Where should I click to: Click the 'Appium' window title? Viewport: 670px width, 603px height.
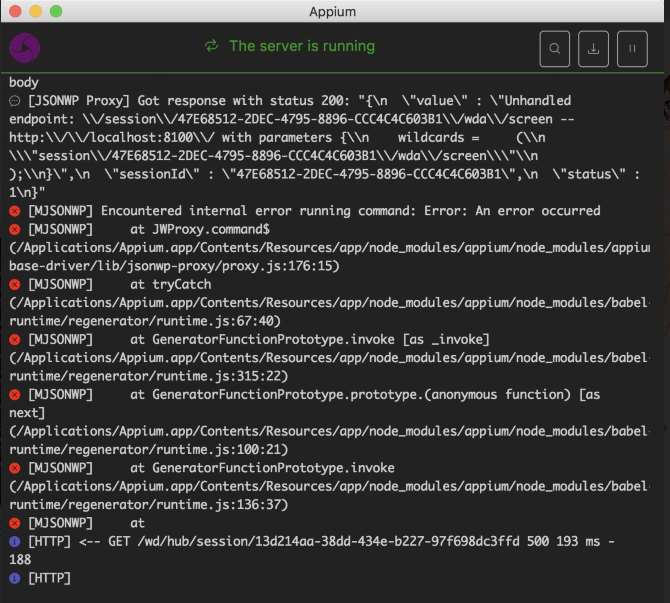click(332, 12)
